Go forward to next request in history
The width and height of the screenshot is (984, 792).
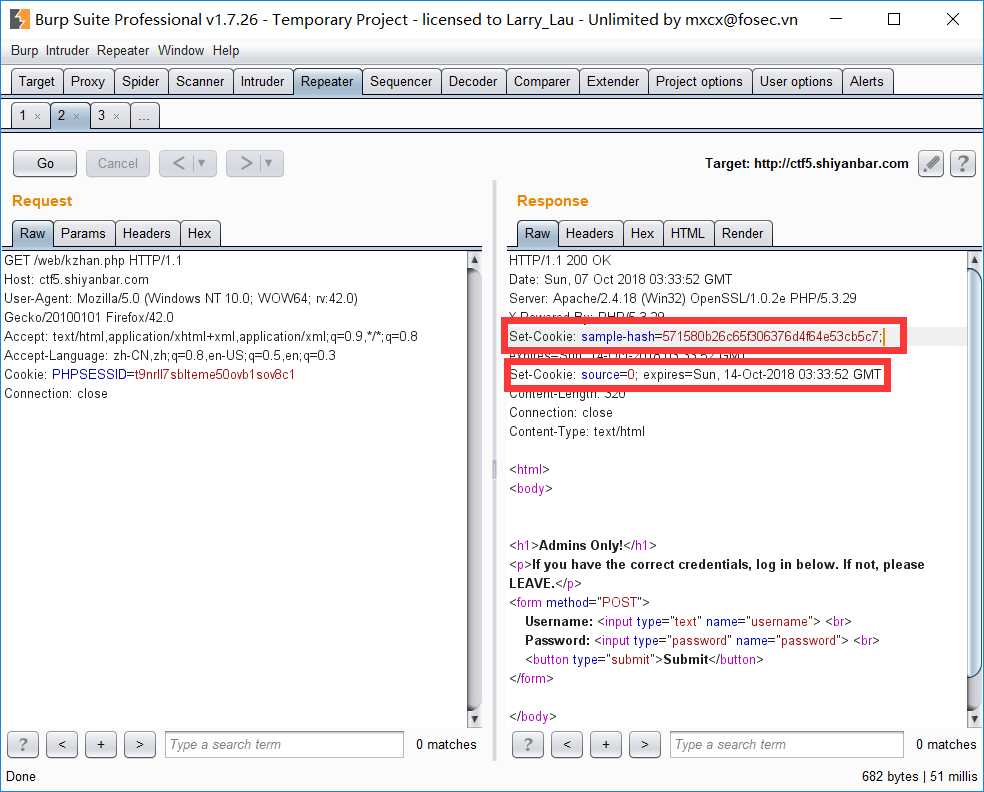click(x=245, y=164)
